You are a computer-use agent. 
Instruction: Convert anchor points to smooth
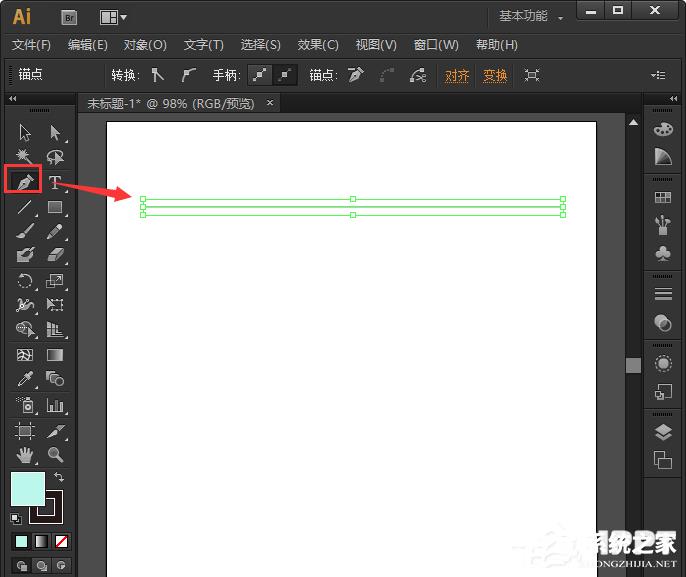pos(189,75)
